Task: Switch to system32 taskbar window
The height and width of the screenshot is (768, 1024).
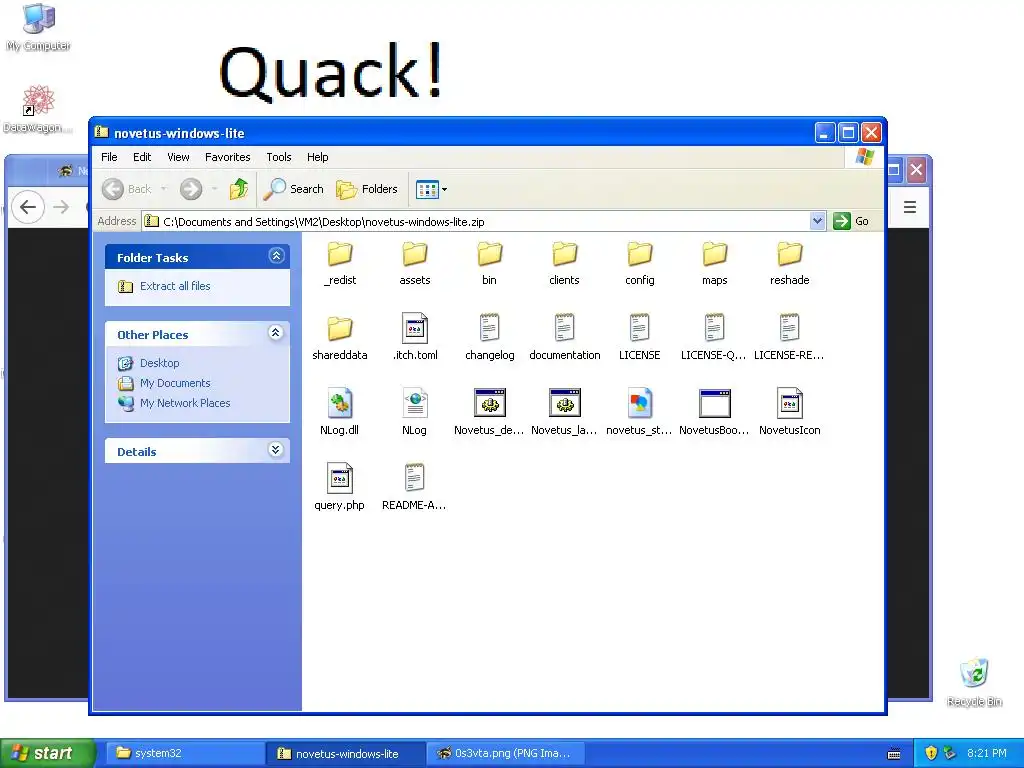Action: coord(184,753)
